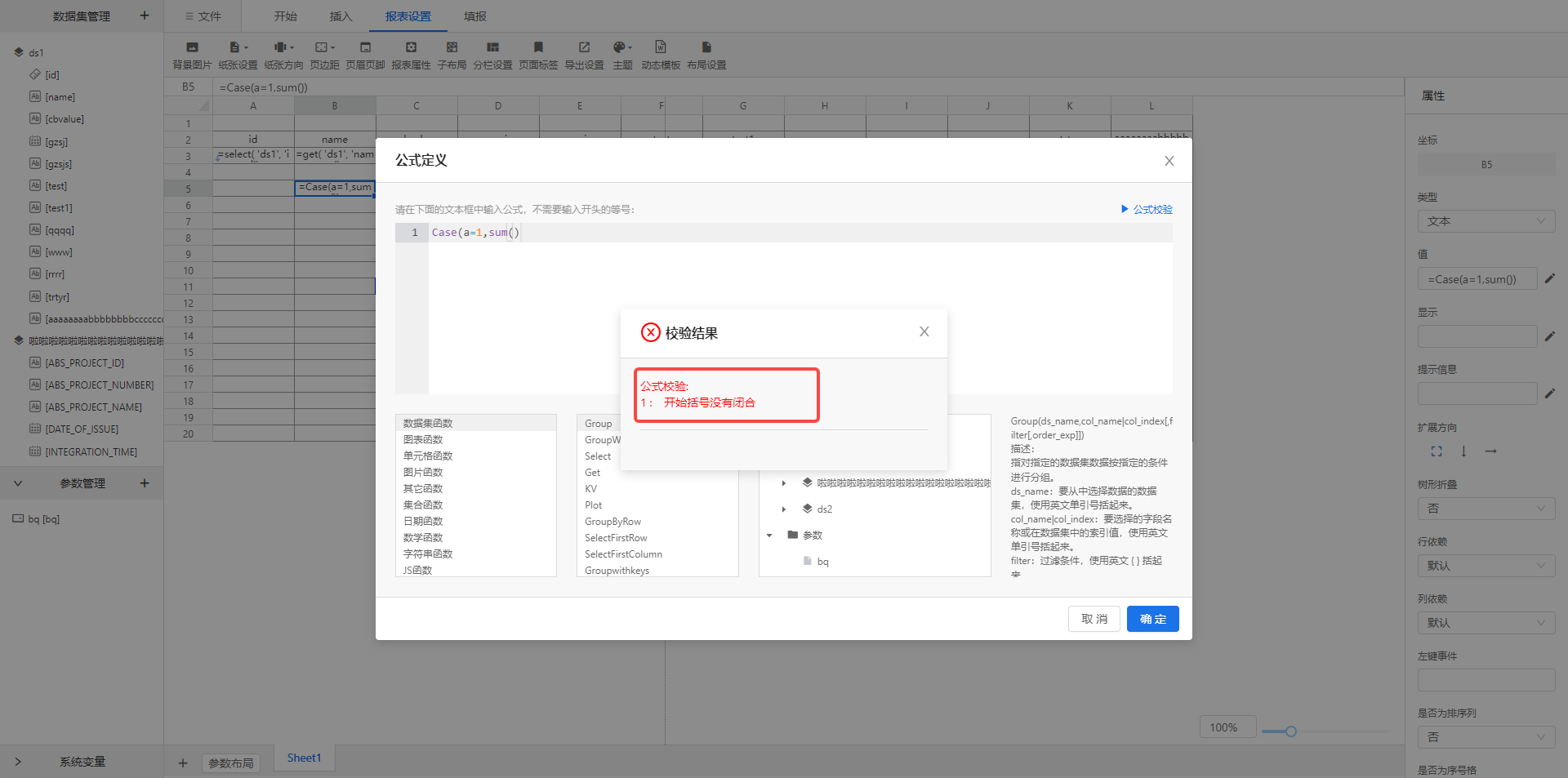1568x778 pixels.
Task: Switch to the 填报 tab
Action: tap(475, 16)
